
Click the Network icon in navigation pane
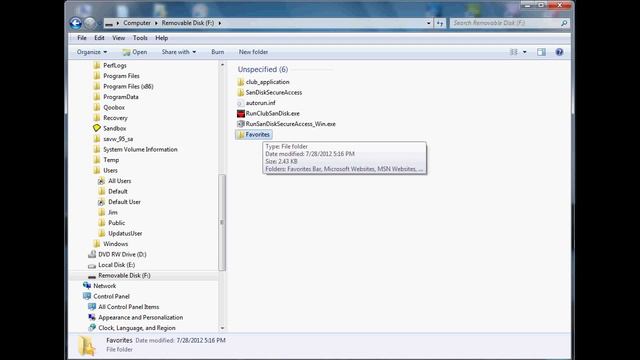coord(87,286)
